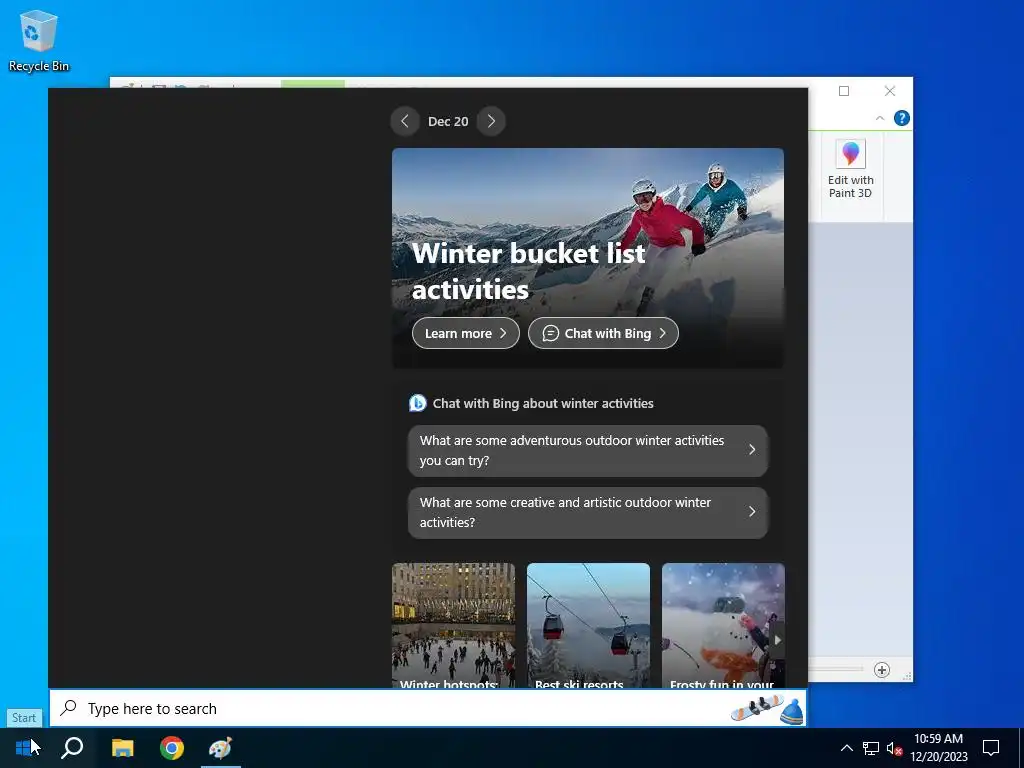
Task: Open Chat with Bing button
Action: tap(603, 333)
